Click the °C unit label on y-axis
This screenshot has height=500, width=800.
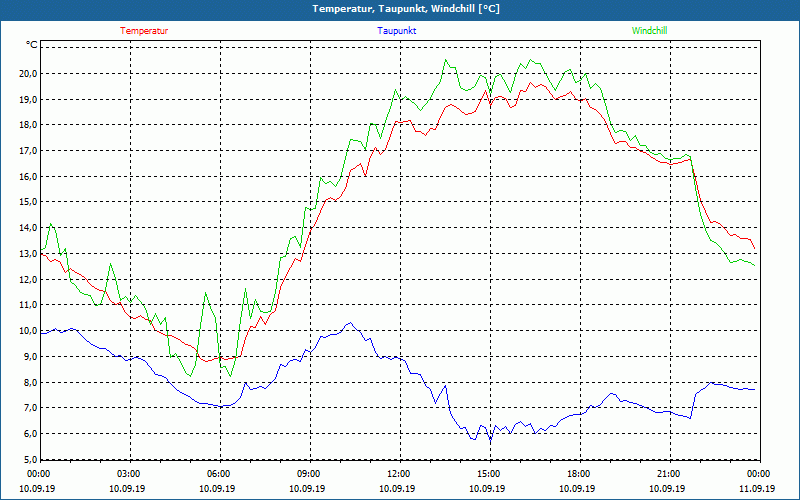coord(32,45)
